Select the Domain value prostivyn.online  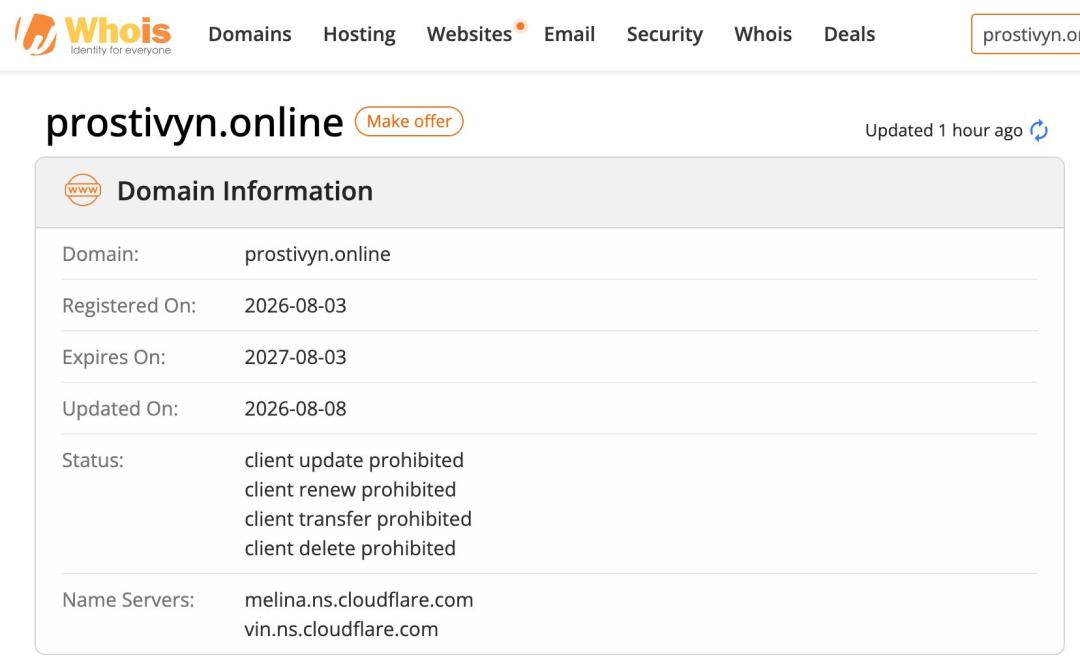point(318,254)
